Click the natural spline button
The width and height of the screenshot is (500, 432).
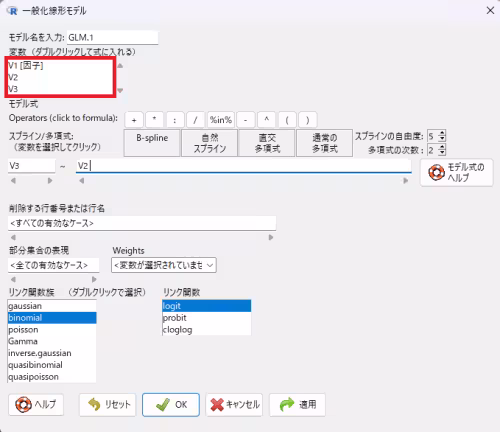[210, 143]
